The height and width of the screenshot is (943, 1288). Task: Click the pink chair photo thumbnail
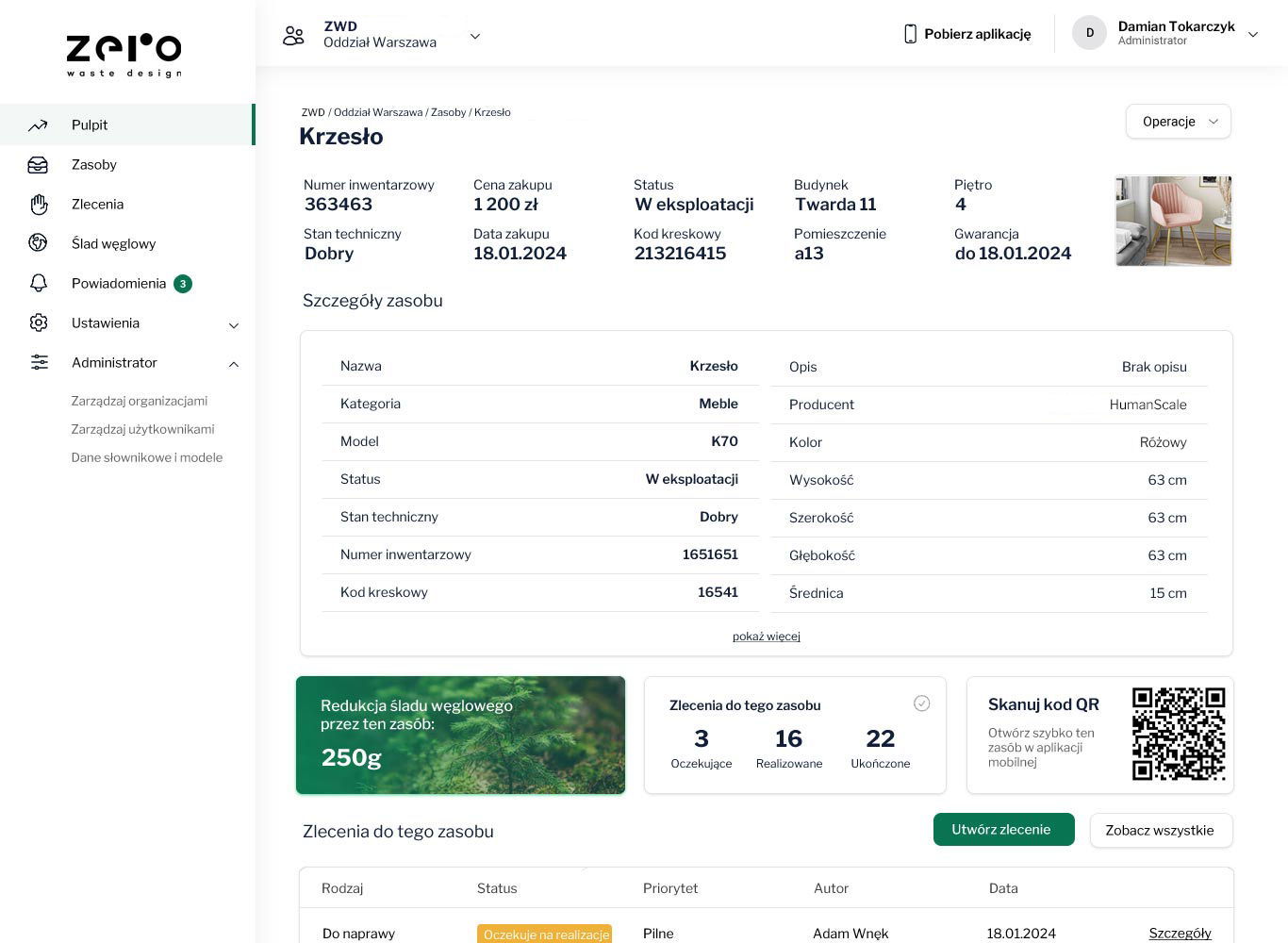[1174, 221]
